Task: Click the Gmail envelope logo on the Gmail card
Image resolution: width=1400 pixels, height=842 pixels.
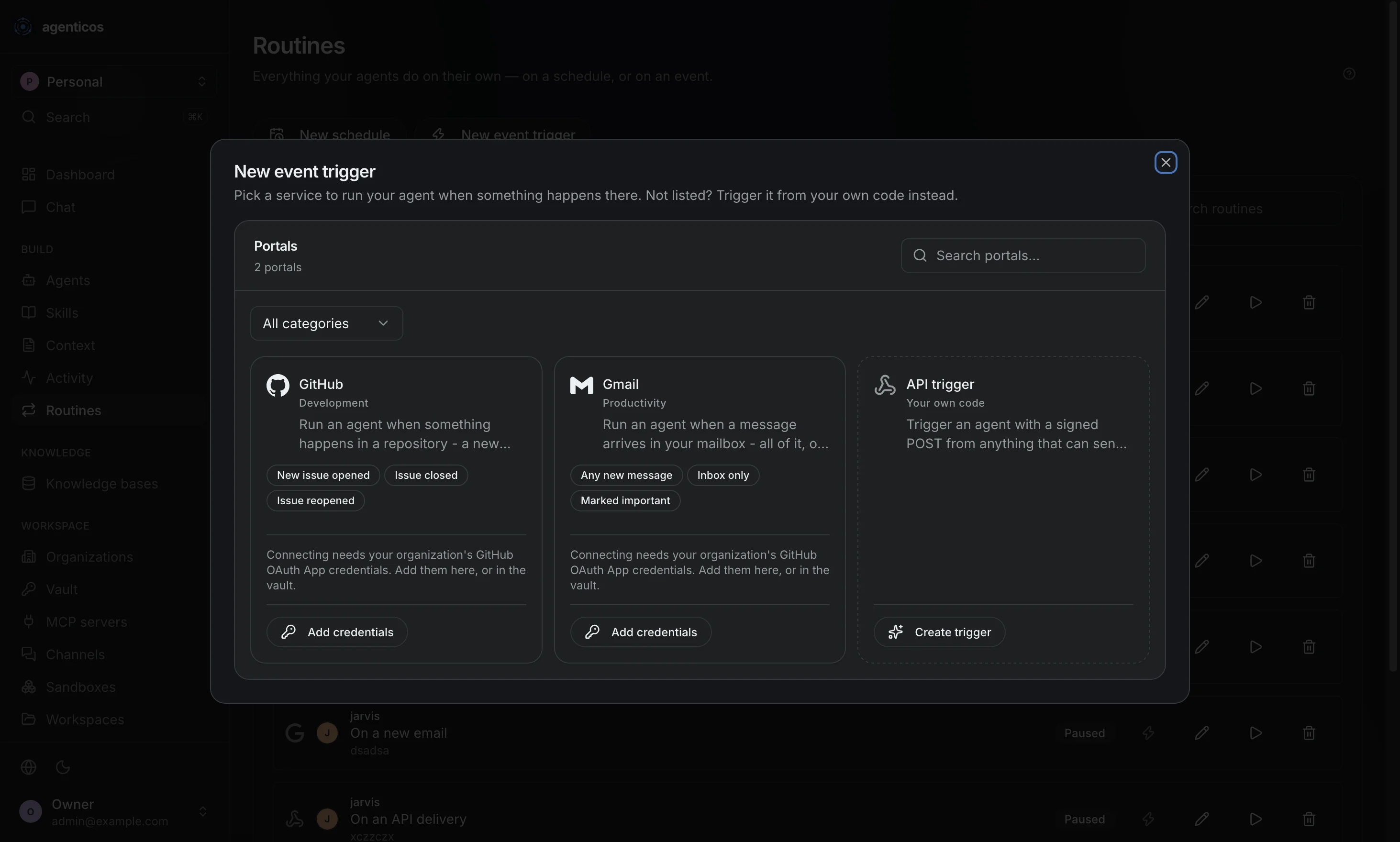Action: coord(581,385)
